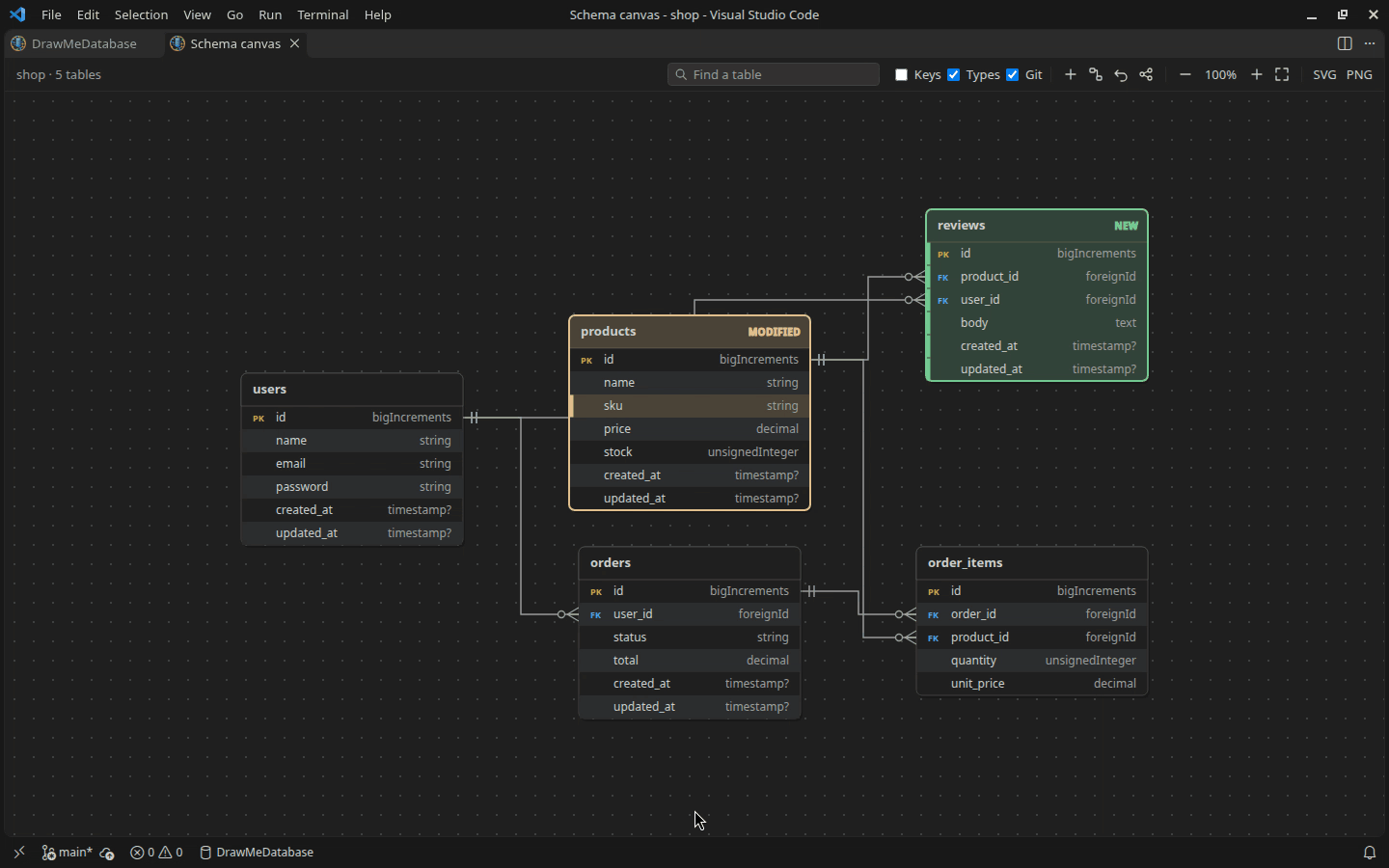Click the main* git branch indicator
The image size is (1389, 868).
[x=67, y=853]
